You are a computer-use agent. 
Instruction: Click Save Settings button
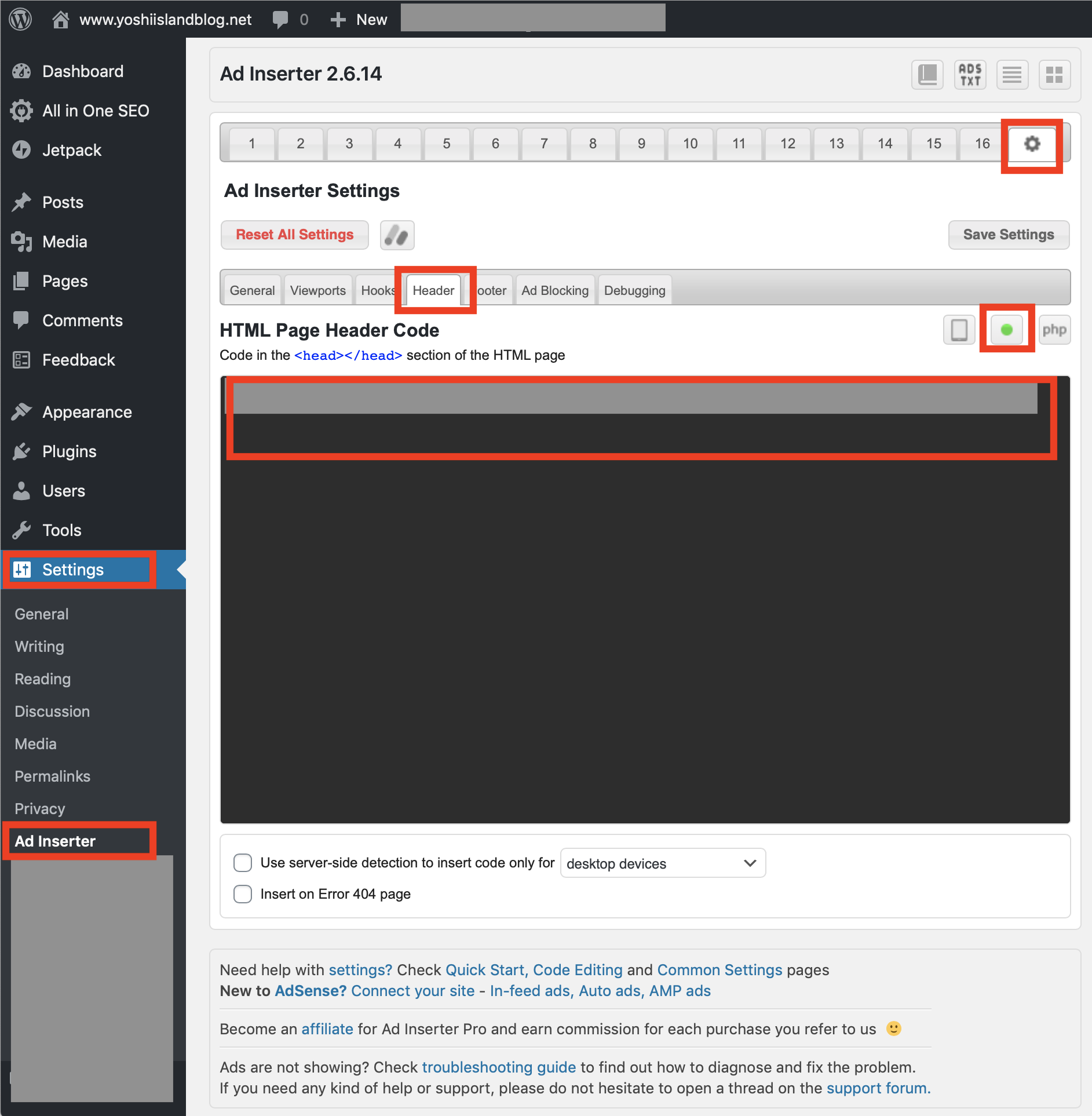pos(1009,235)
